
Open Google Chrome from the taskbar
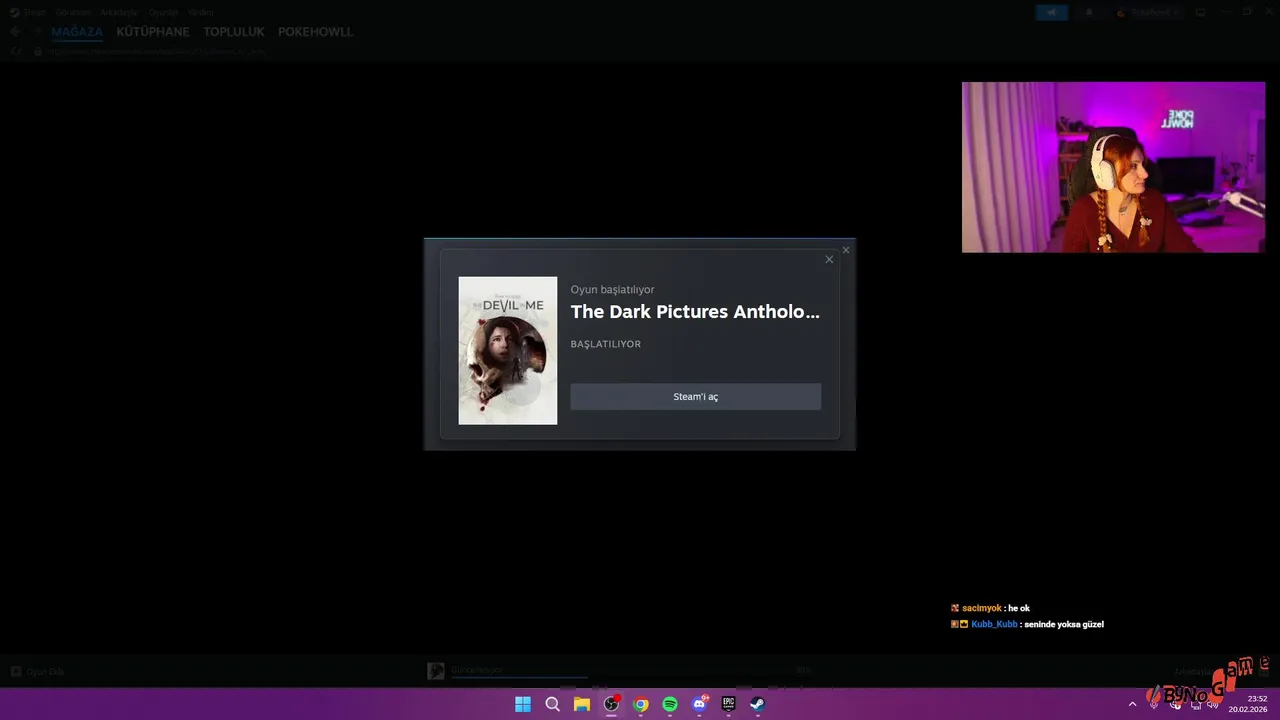(641, 704)
